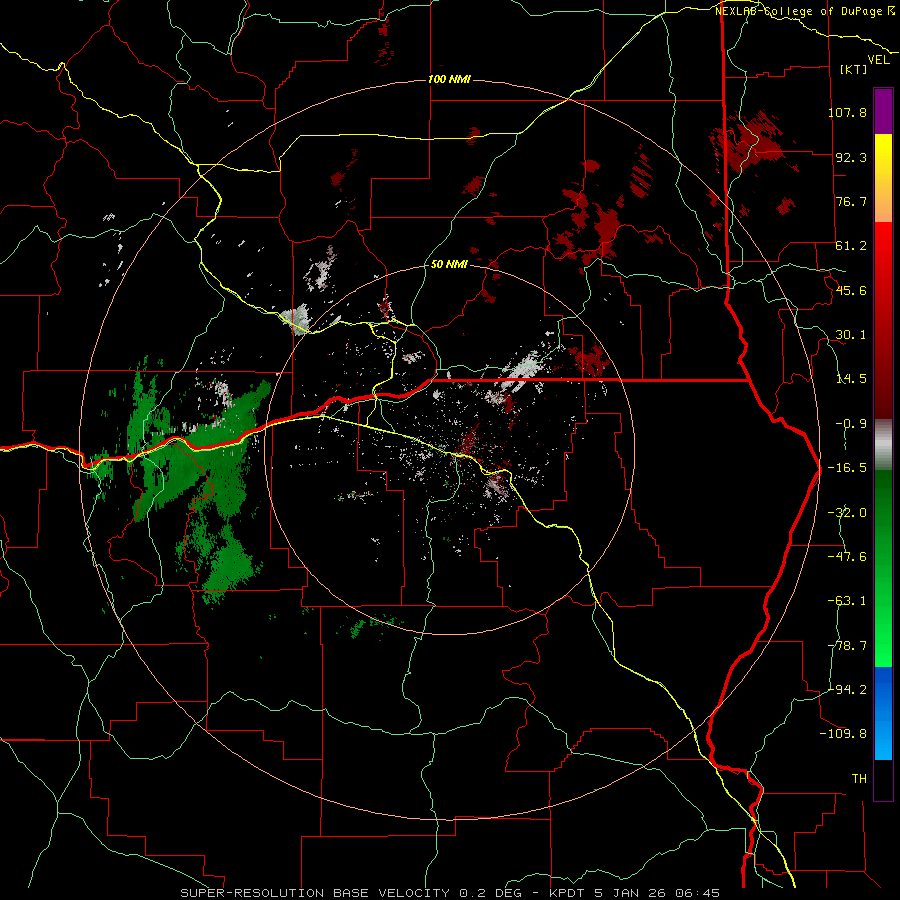Click the VEL legend title
The image size is (900, 900).
pyautogui.click(x=878, y=60)
